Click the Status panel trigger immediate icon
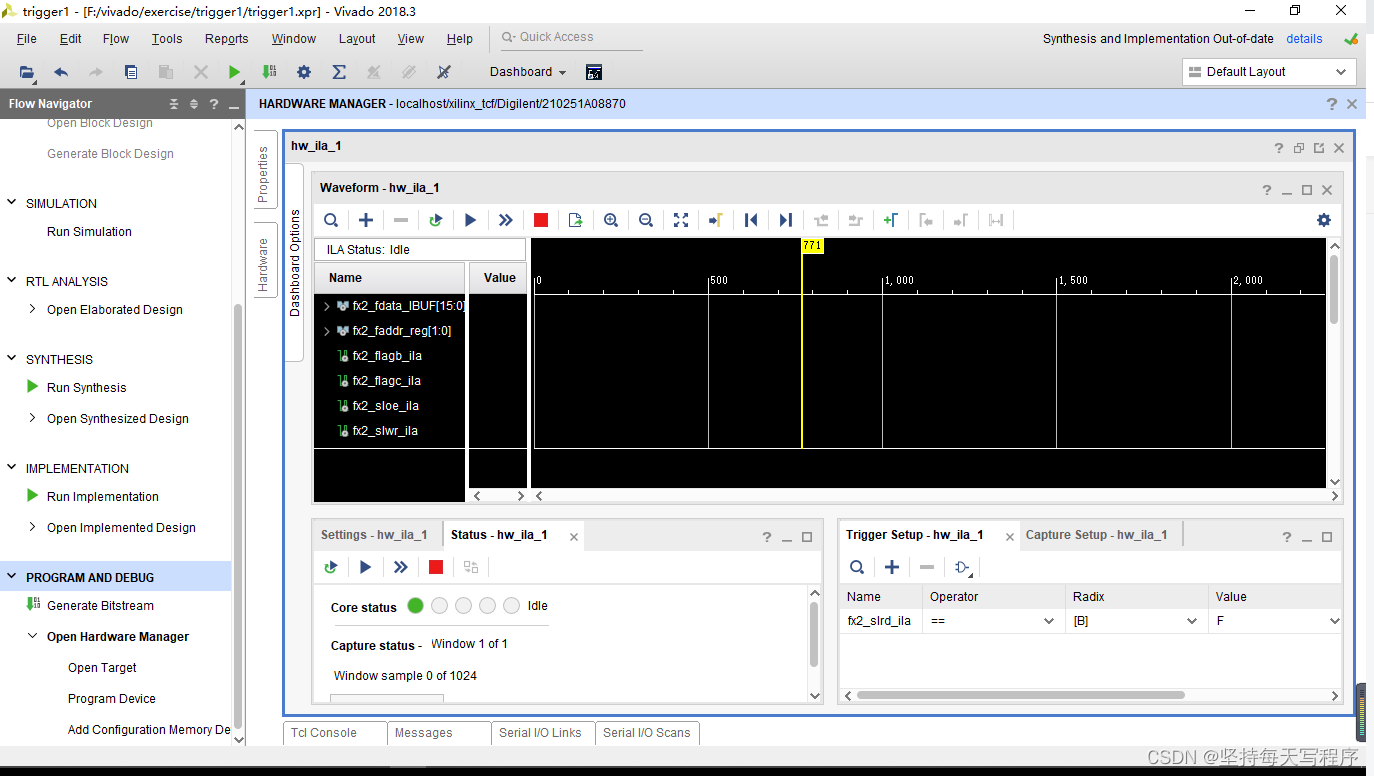This screenshot has height=776, width=1374. pyautogui.click(x=401, y=567)
